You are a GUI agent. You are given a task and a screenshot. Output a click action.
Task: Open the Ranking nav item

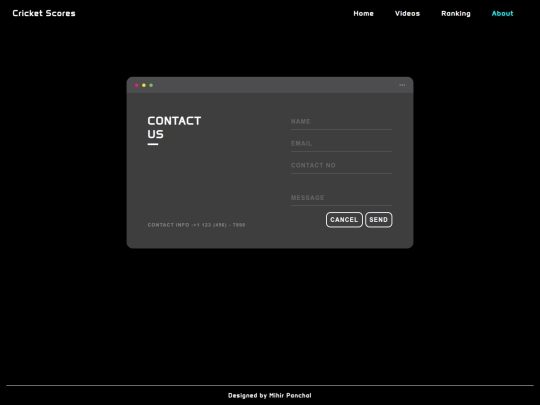[x=456, y=13]
